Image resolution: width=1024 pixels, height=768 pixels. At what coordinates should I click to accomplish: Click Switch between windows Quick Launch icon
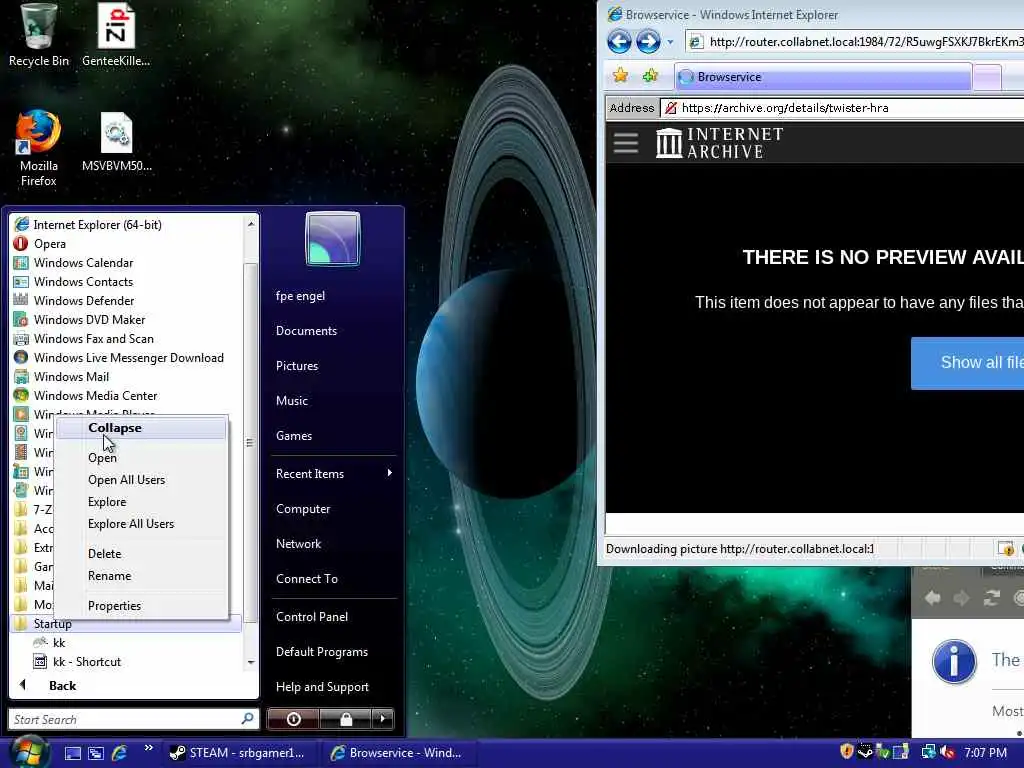pyautogui.click(x=96, y=753)
